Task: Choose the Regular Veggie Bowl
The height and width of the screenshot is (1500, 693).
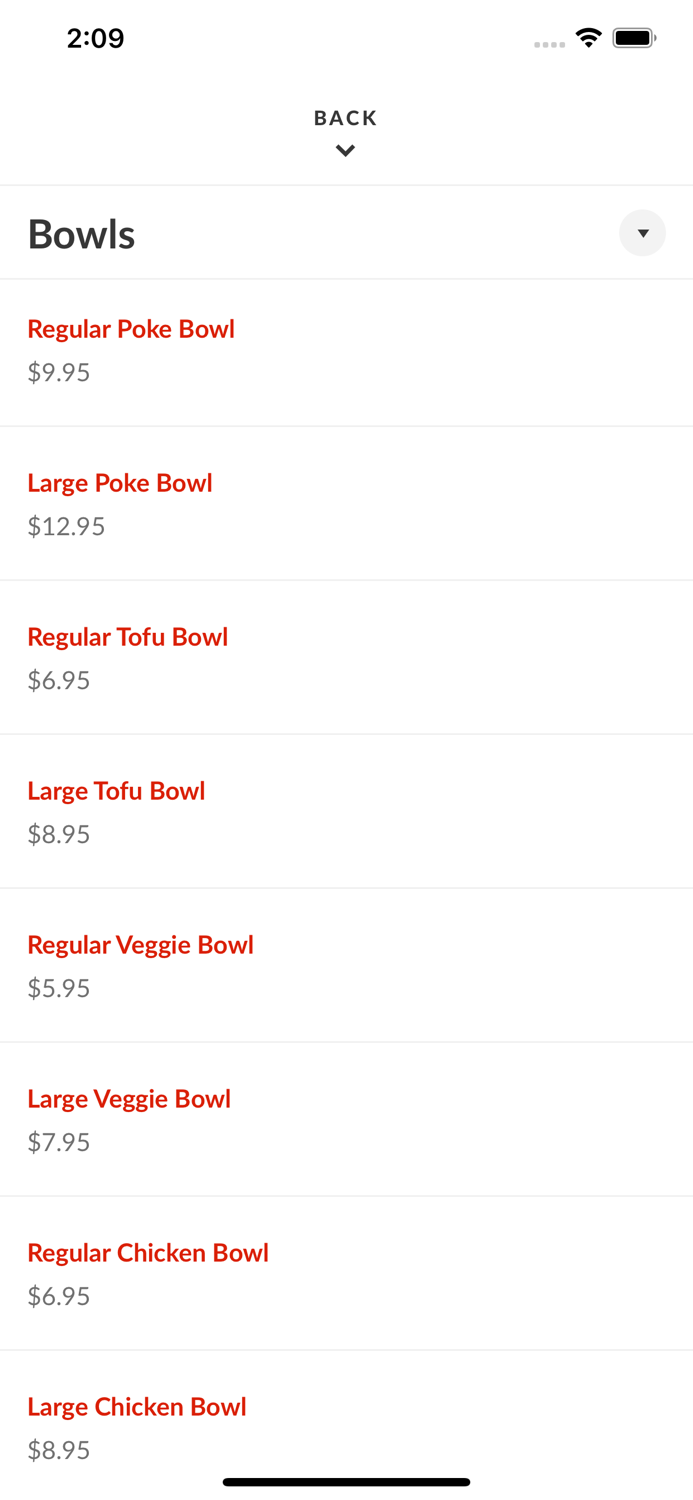Action: click(140, 944)
